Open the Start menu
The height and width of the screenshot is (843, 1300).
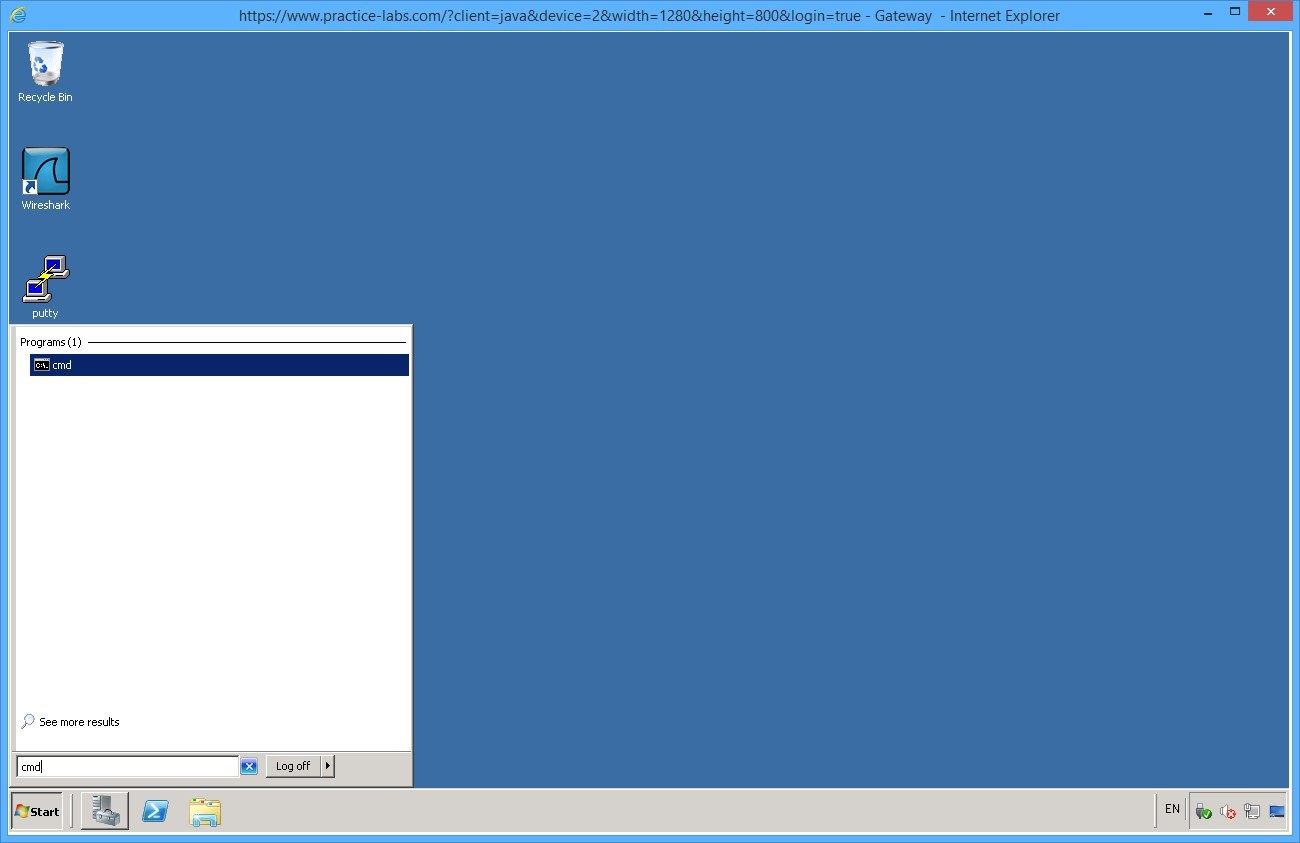(x=36, y=811)
